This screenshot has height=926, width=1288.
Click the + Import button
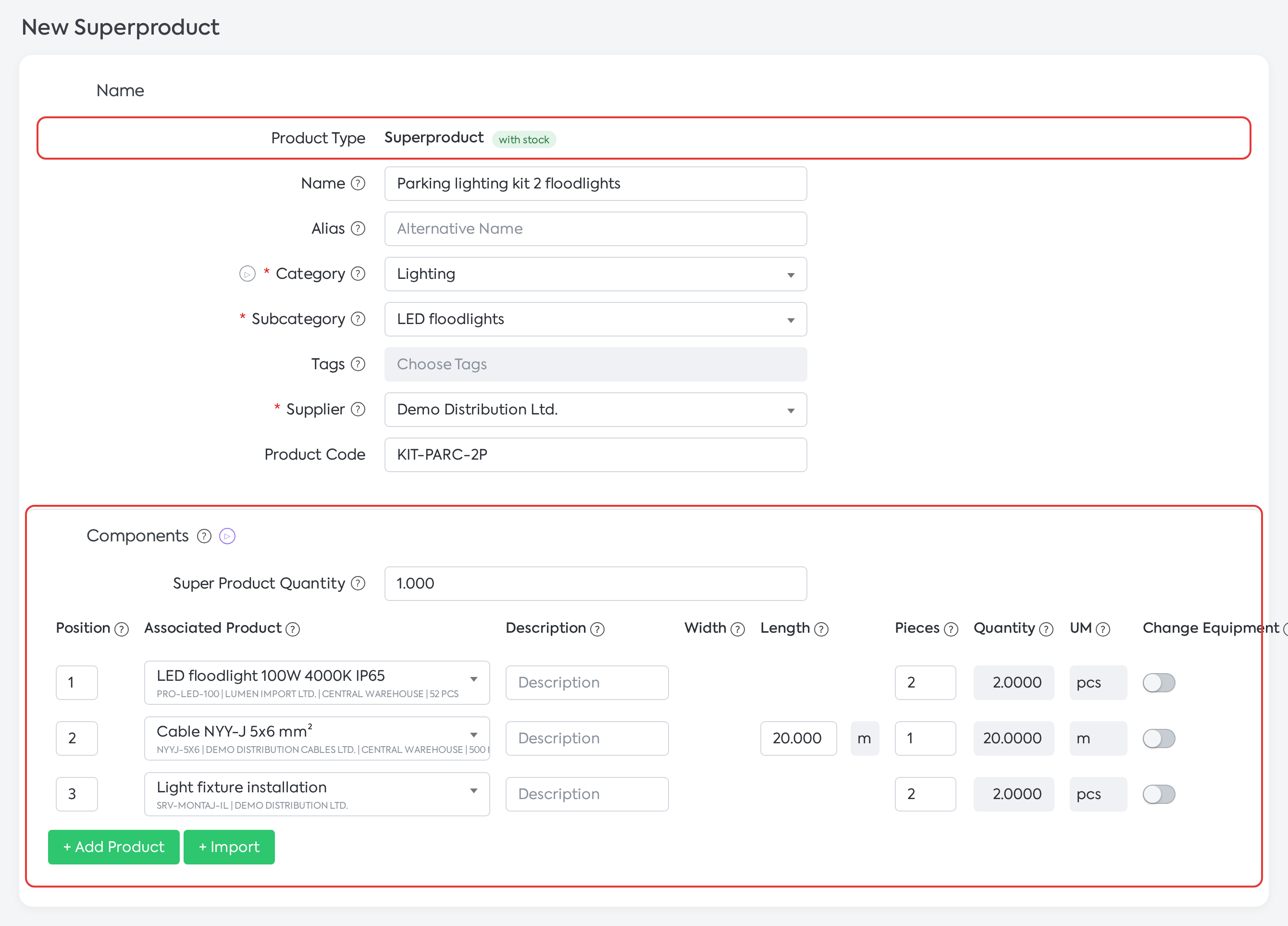click(229, 847)
